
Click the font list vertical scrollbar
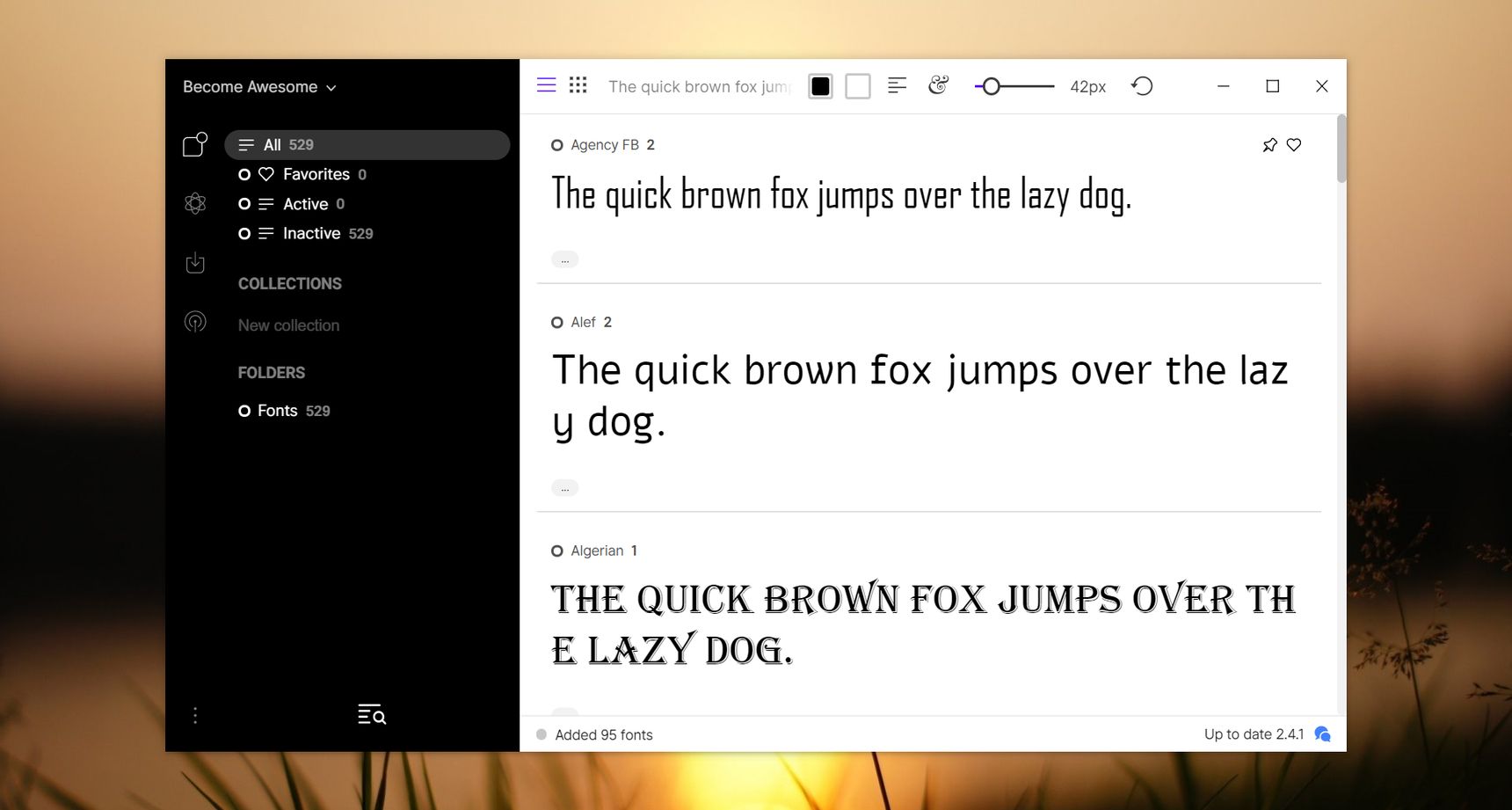tap(1341, 149)
